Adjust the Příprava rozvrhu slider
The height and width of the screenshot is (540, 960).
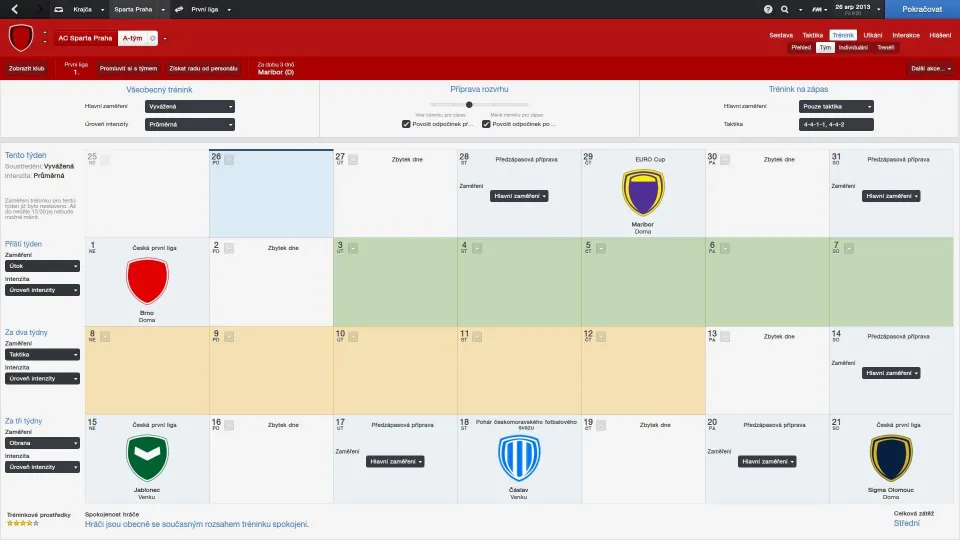(469, 104)
